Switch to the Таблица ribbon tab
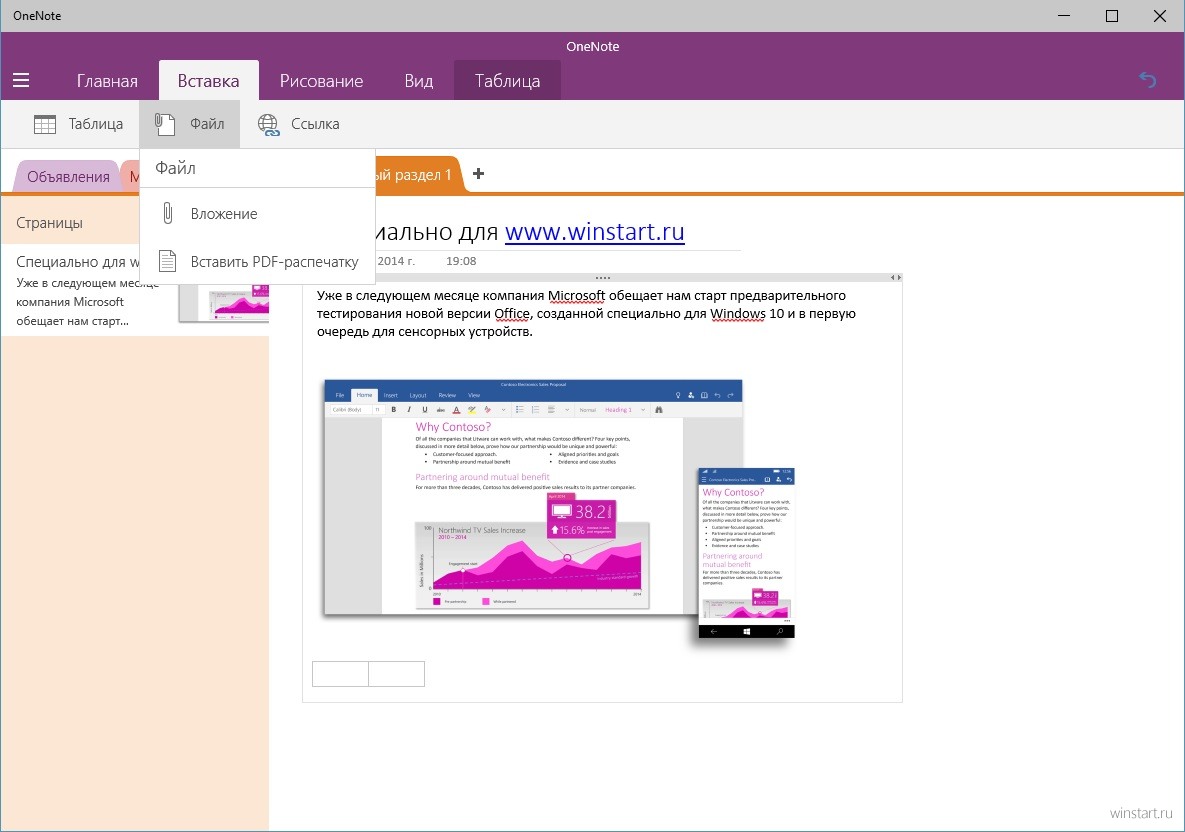 coord(507,81)
